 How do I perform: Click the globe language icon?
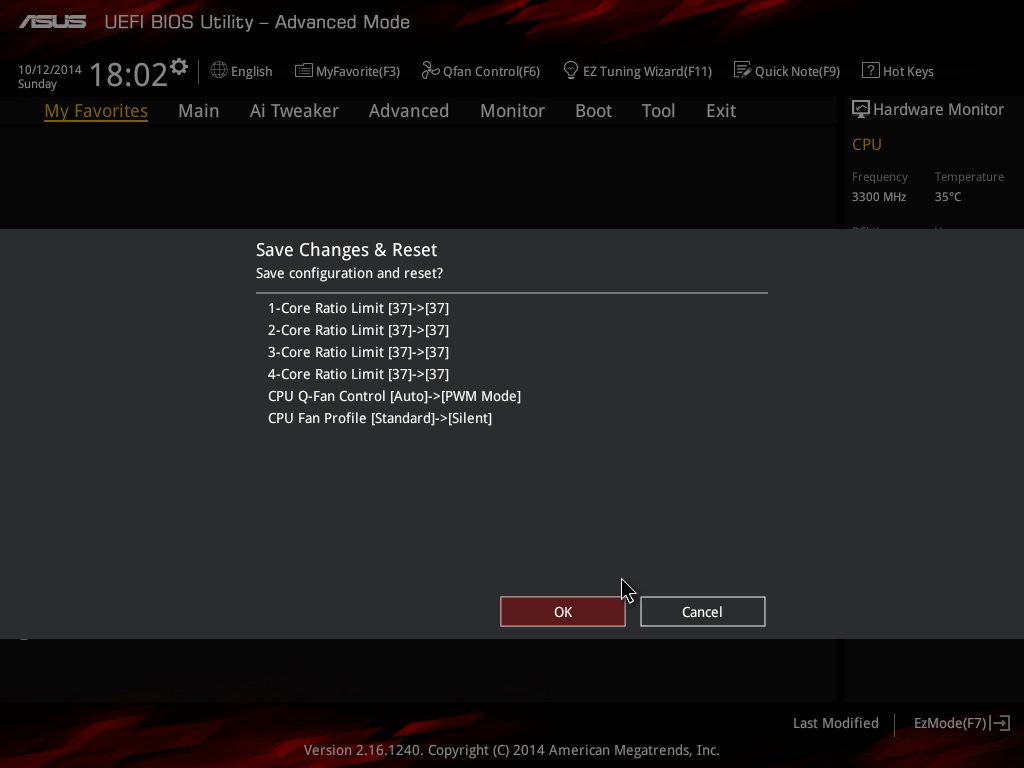pyautogui.click(x=219, y=71)
